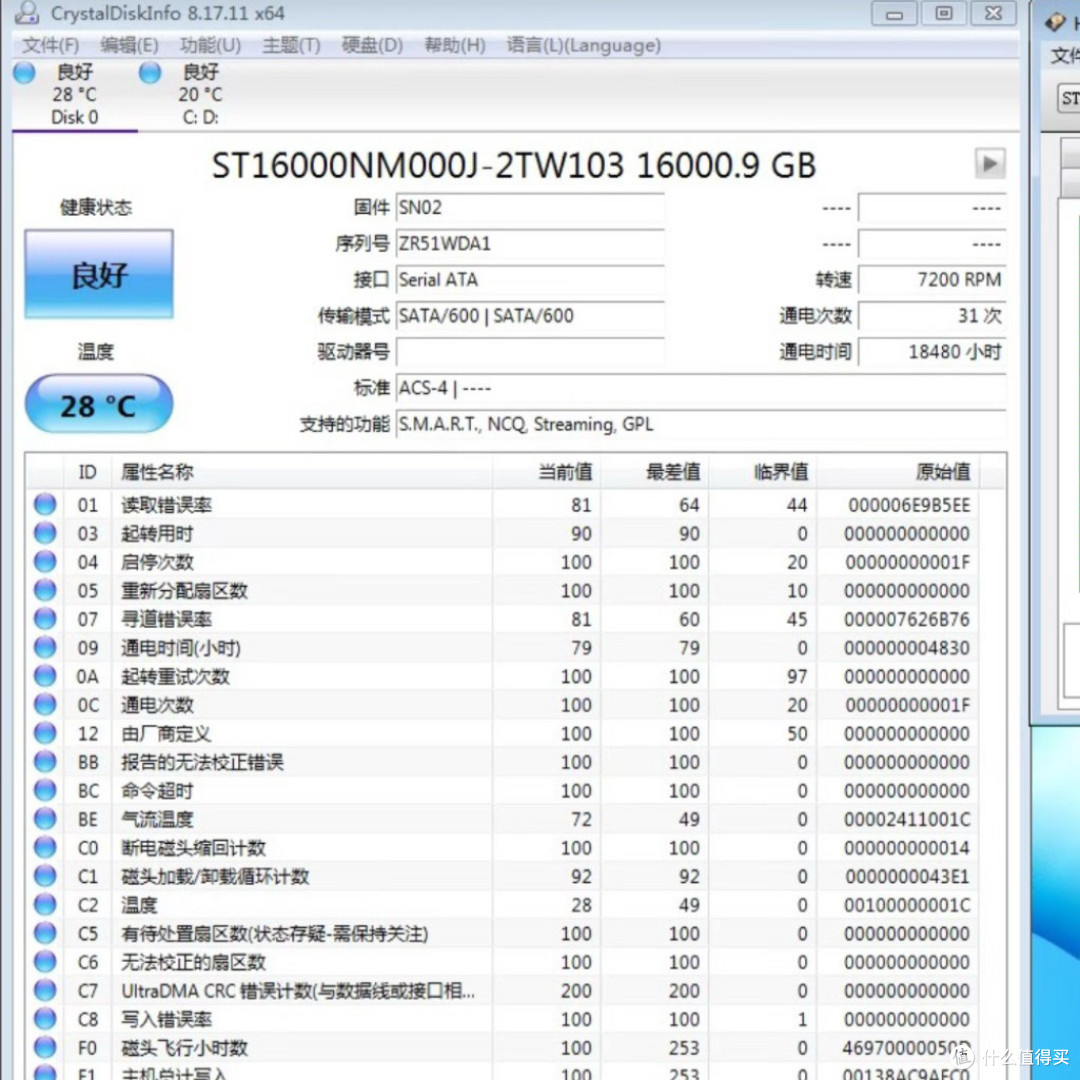Click the status dot for F0 磁头飞行小时数
Image resolution: width=1080 pixels, height=1080 pixels.
click(x=44, y=1047)
